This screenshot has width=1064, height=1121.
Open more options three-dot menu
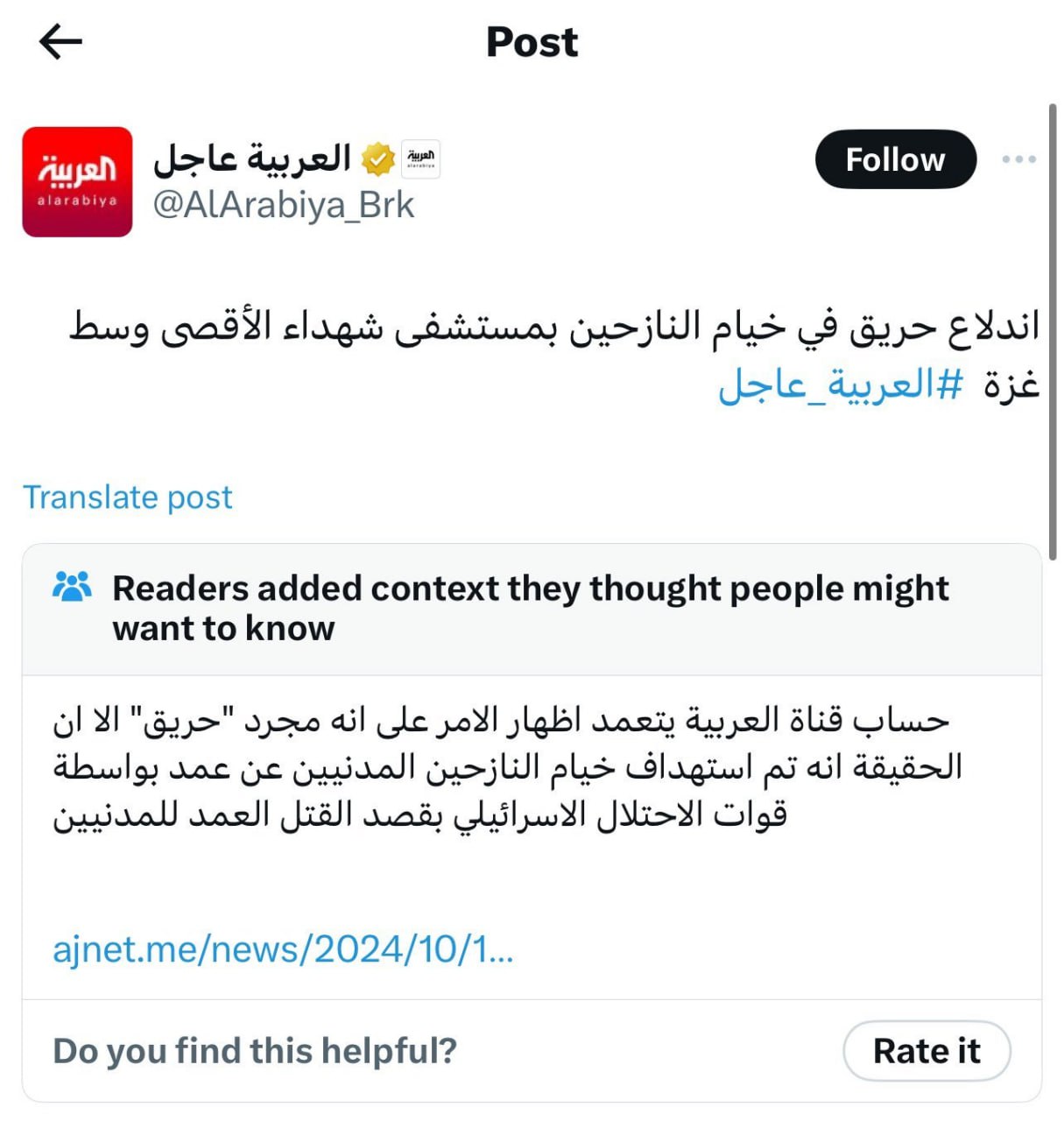coord(1019,159)
